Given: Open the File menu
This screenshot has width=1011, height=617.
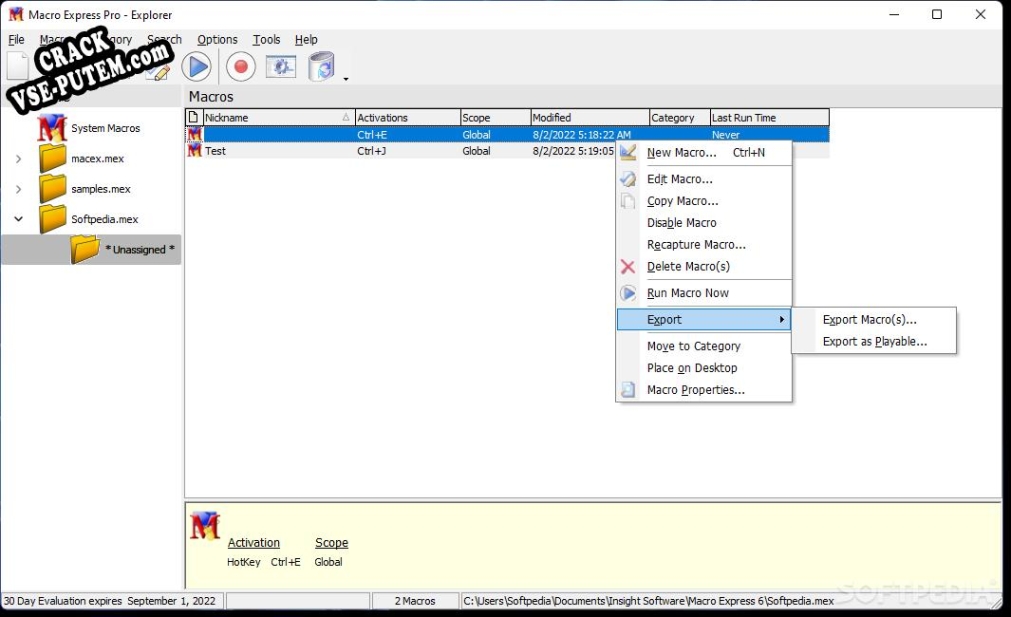Looking at the screenshot, I should (x=16, y=39).
